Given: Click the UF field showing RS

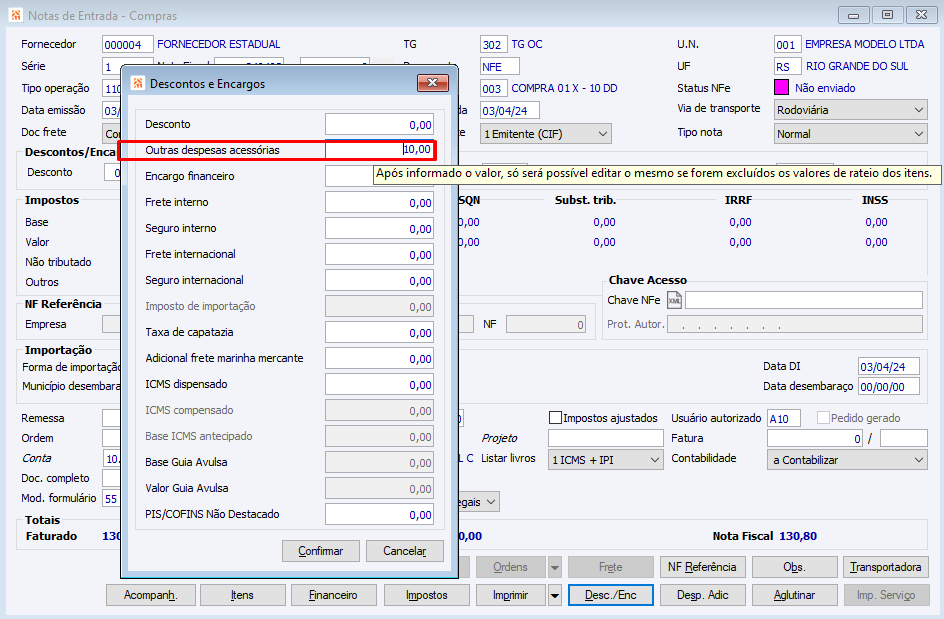Looking at the screenshot, I should pyautogui.click(x=787, y=66).
